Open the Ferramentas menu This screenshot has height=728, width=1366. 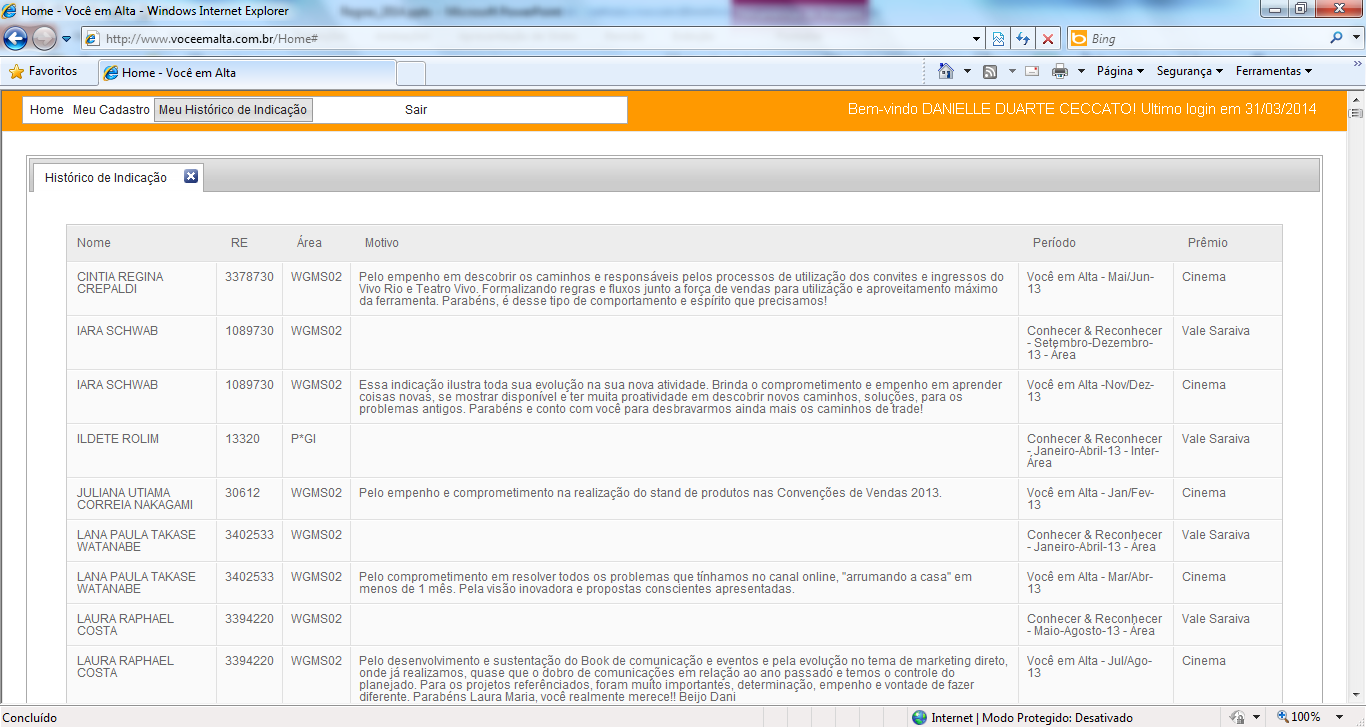pyautogui.click(x=1273, y=72)
